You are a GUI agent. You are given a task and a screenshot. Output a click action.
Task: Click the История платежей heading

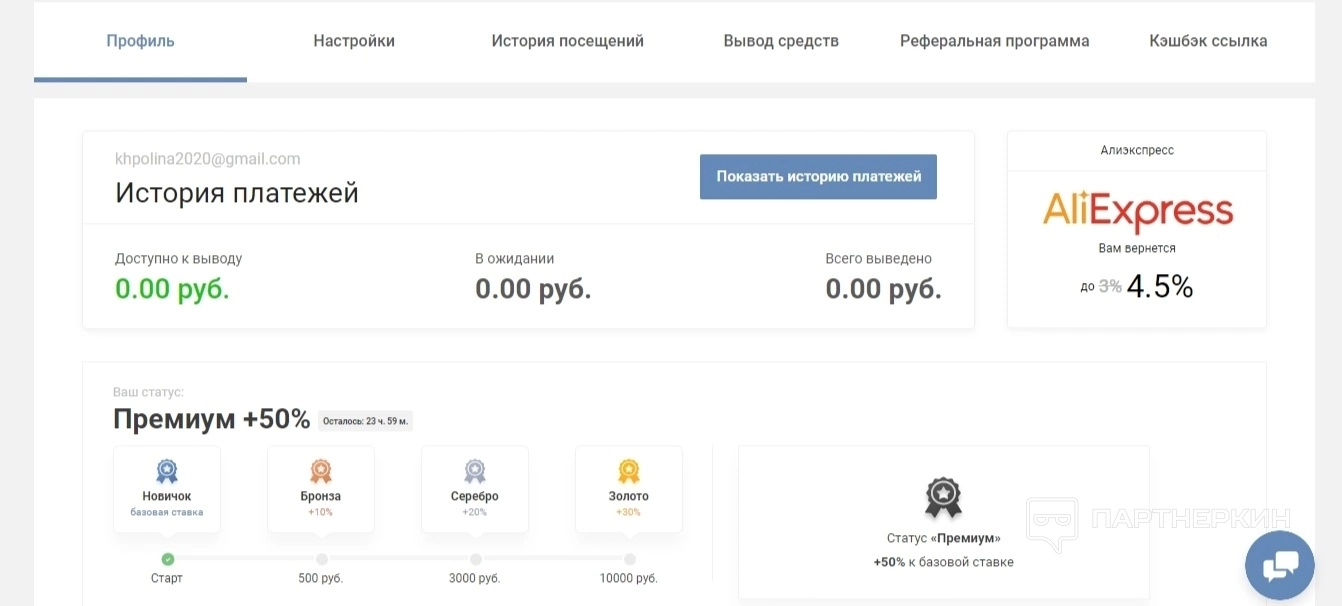pyautogui.click(x=237, y=192)
